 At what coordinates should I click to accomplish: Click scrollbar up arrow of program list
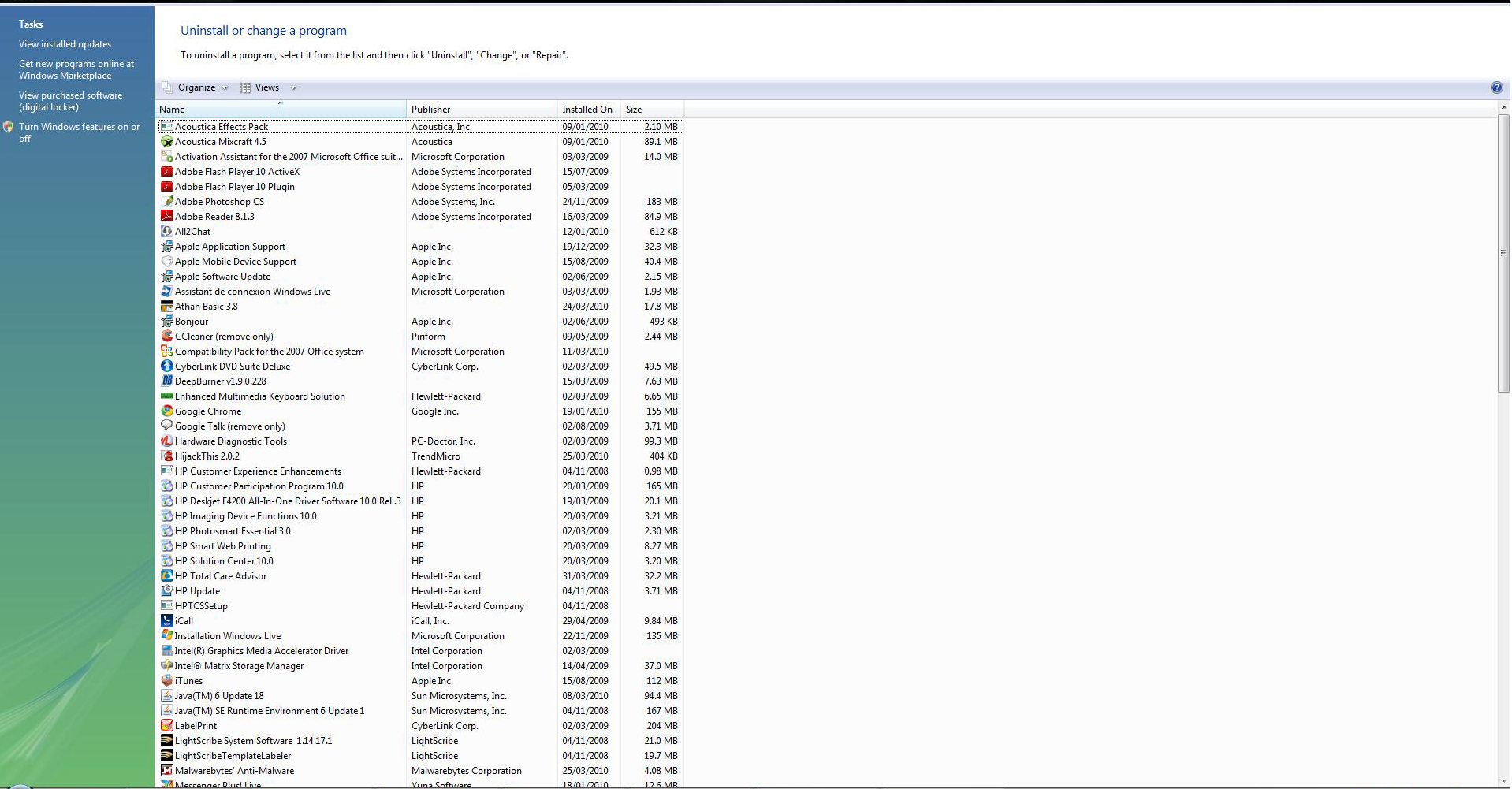(x=1503, y=108)
